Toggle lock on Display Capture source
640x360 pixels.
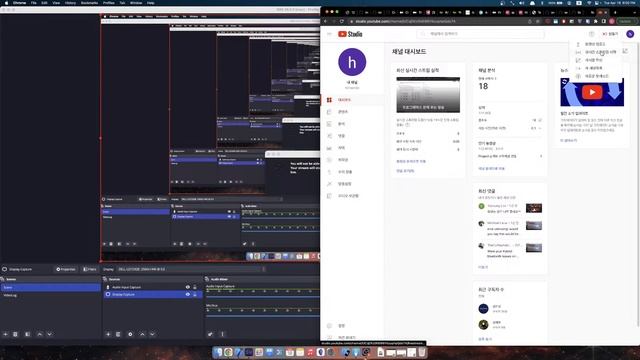195,294
